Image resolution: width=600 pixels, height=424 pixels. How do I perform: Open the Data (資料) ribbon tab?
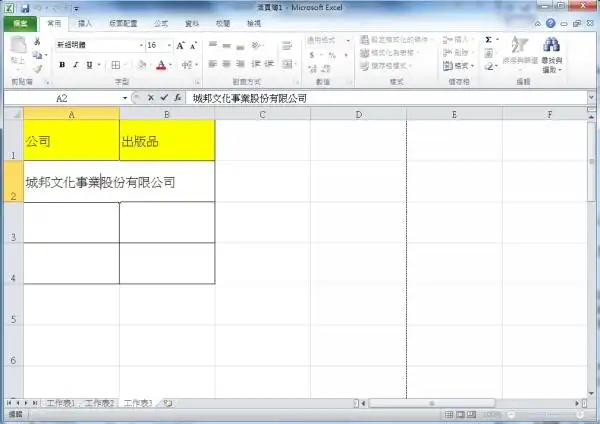[x=192, y=24]
